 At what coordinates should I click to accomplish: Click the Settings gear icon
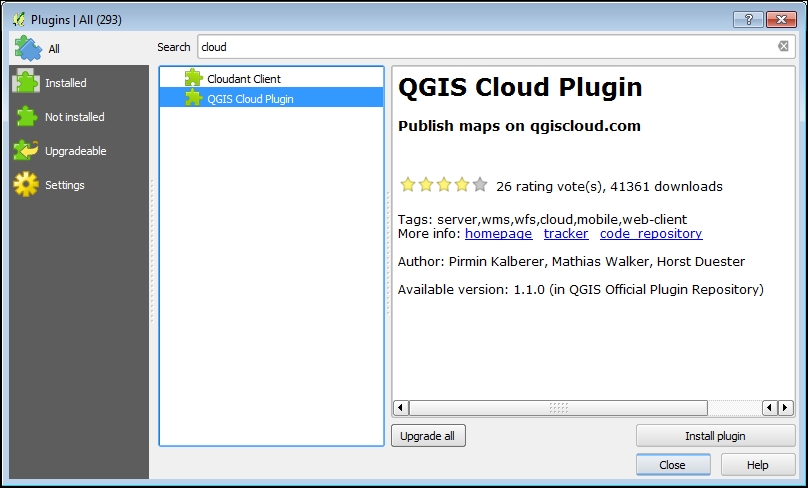(26, 184)
